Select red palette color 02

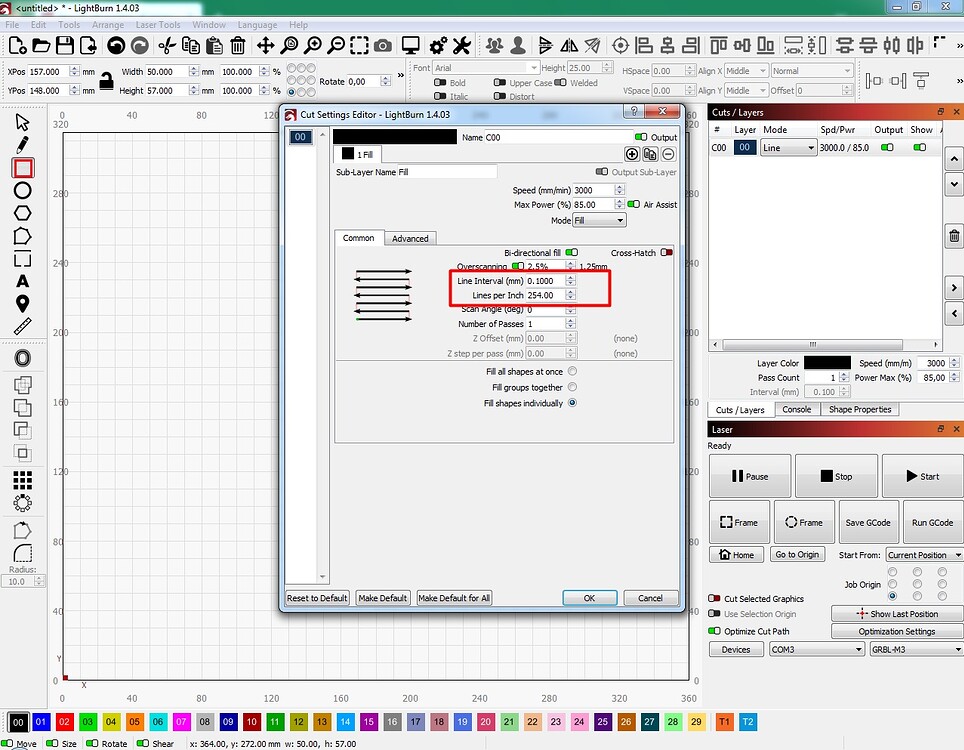click(x=65, y=722)
